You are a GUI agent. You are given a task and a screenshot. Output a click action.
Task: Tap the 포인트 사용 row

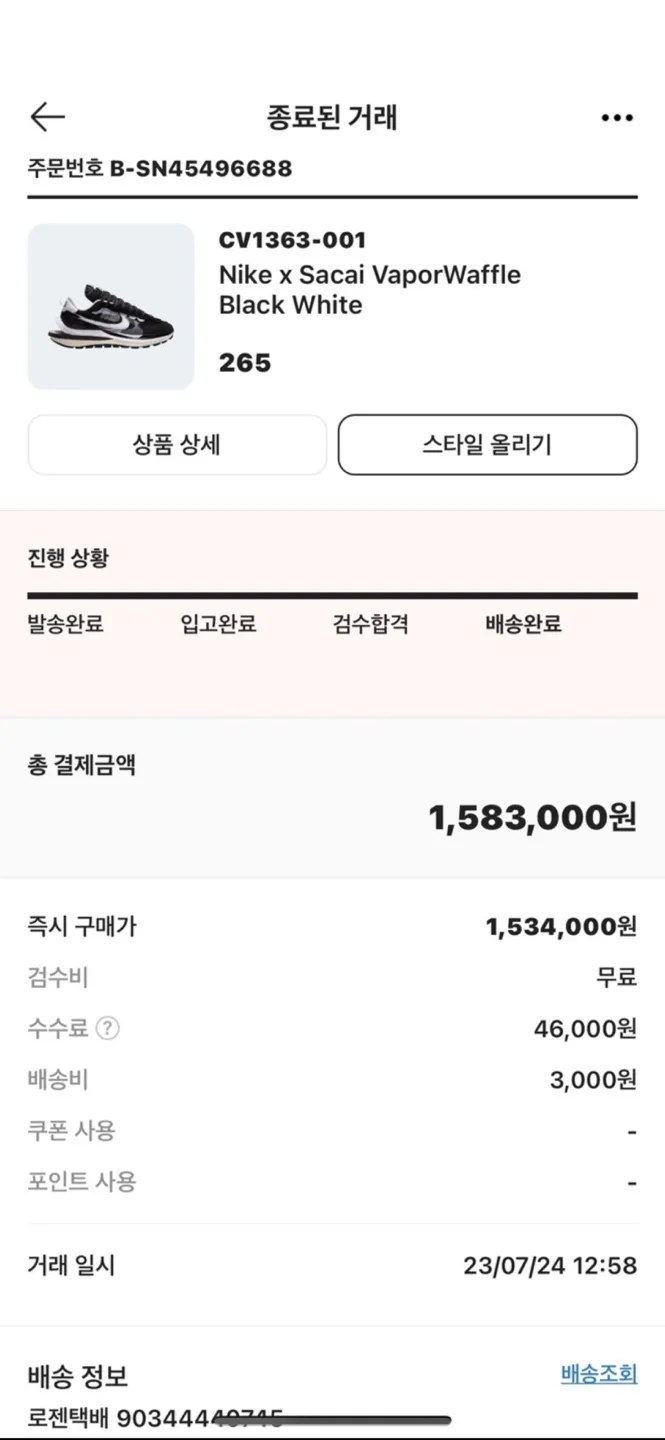pyautogui.click(x=332, y=1182)
